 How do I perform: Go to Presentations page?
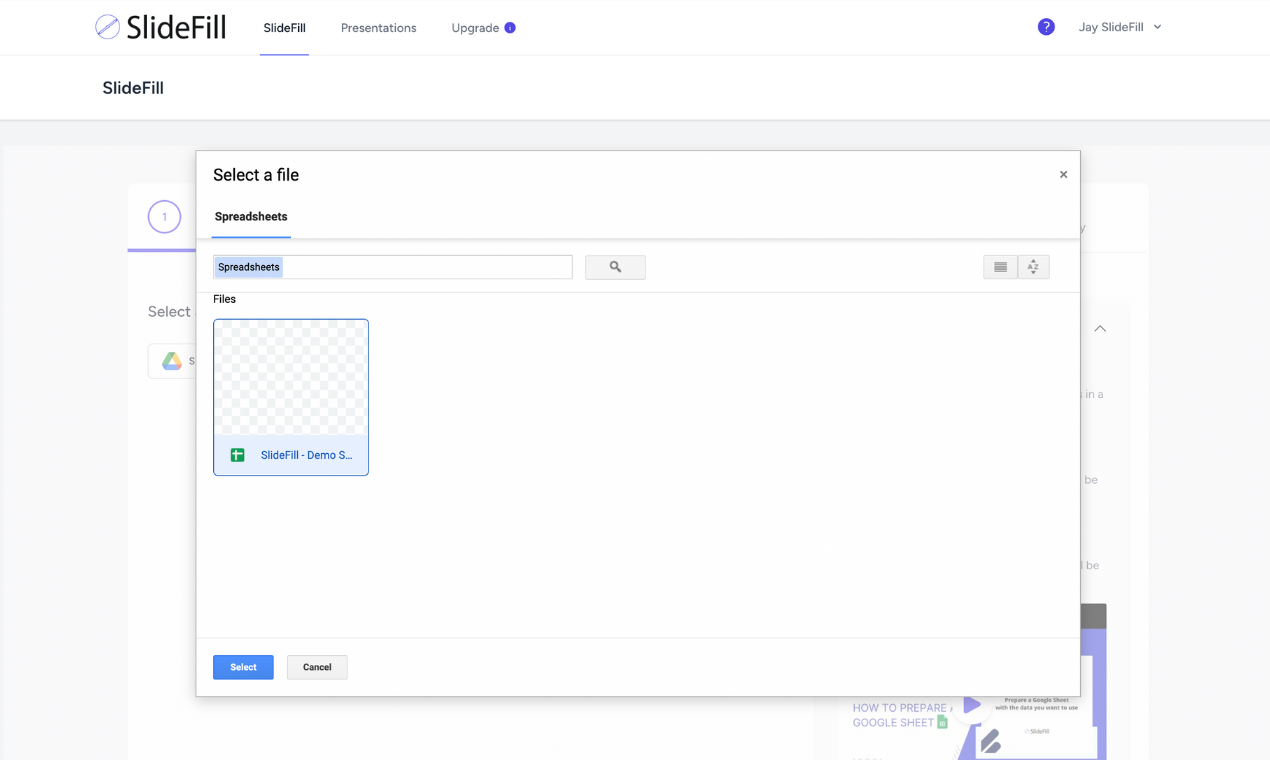378,28
